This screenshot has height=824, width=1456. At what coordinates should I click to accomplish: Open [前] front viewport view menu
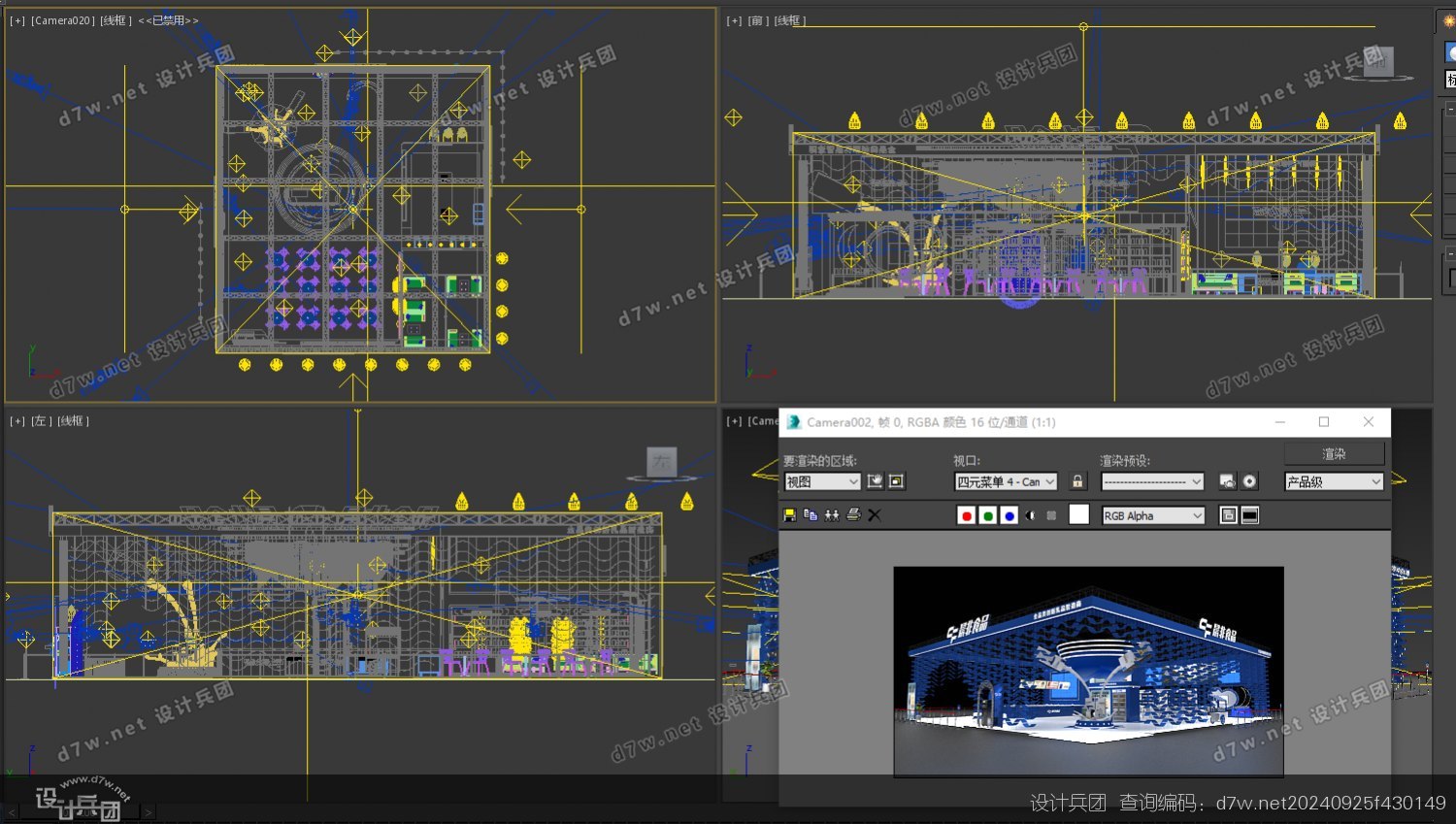point(758,20)
